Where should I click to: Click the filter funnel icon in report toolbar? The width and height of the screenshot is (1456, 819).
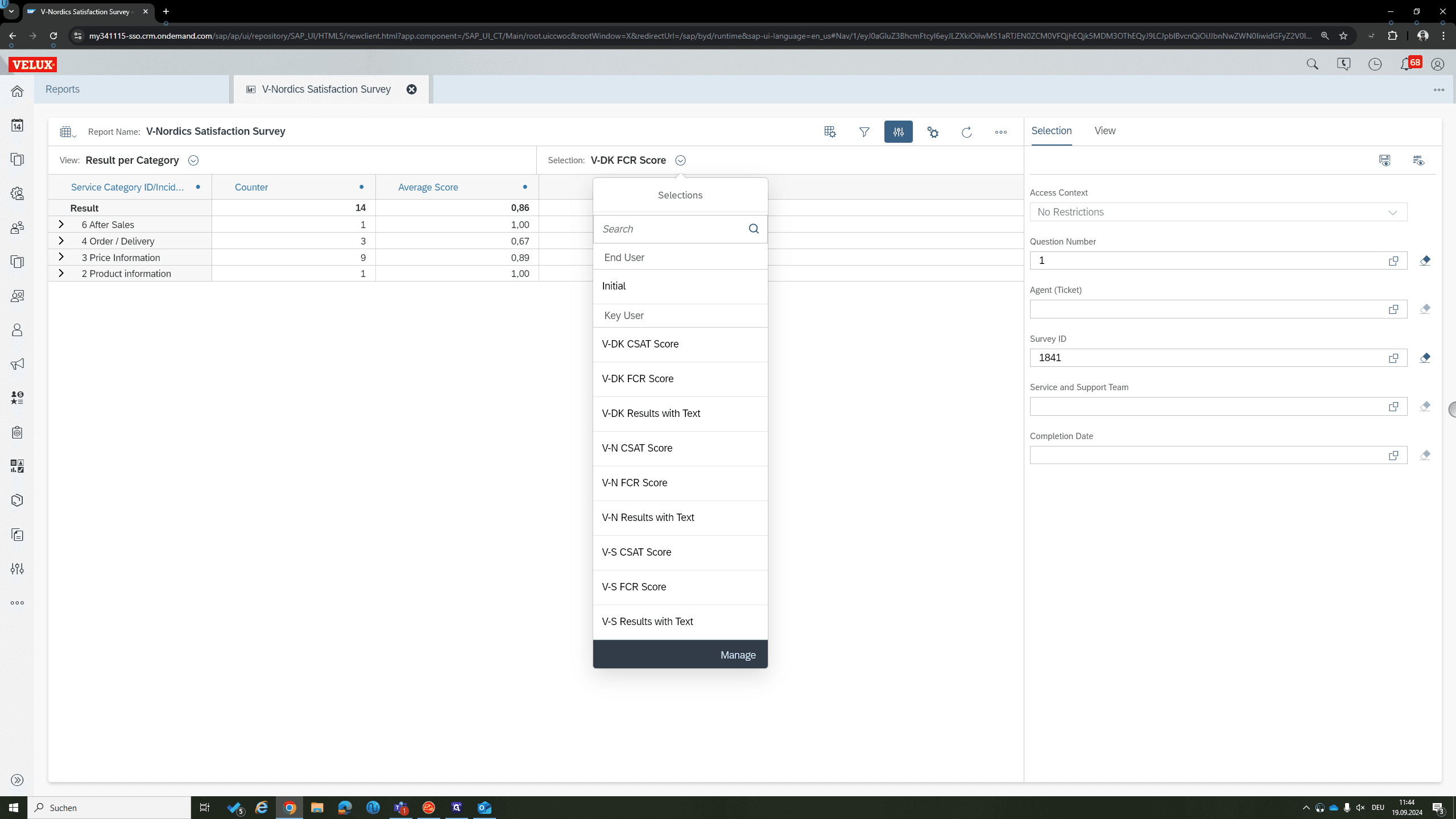864,132
